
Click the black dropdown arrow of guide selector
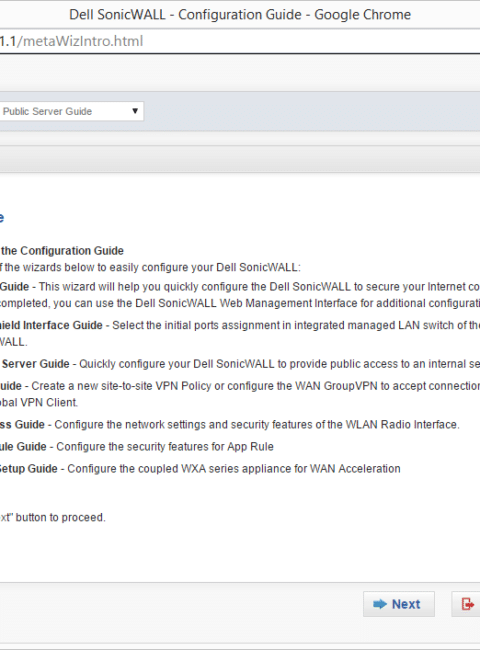pos(135,111)
